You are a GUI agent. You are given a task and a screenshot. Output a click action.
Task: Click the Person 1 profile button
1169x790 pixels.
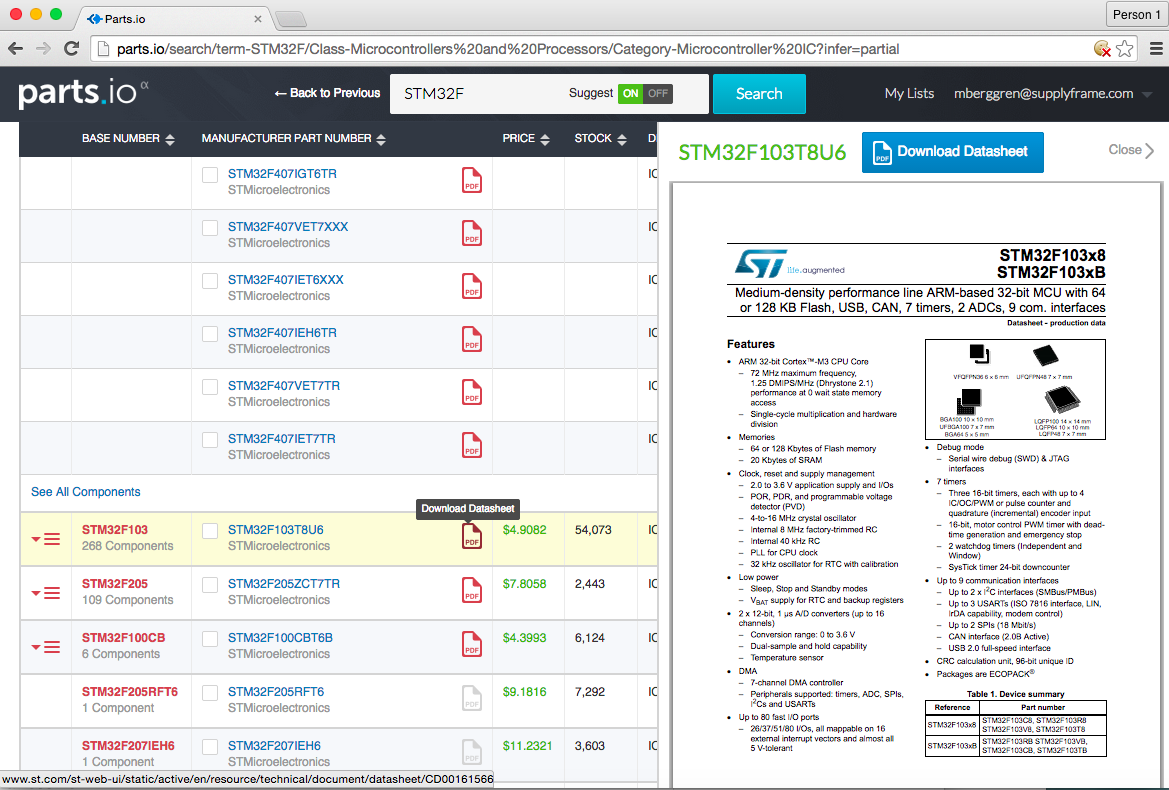[1136, 14]
